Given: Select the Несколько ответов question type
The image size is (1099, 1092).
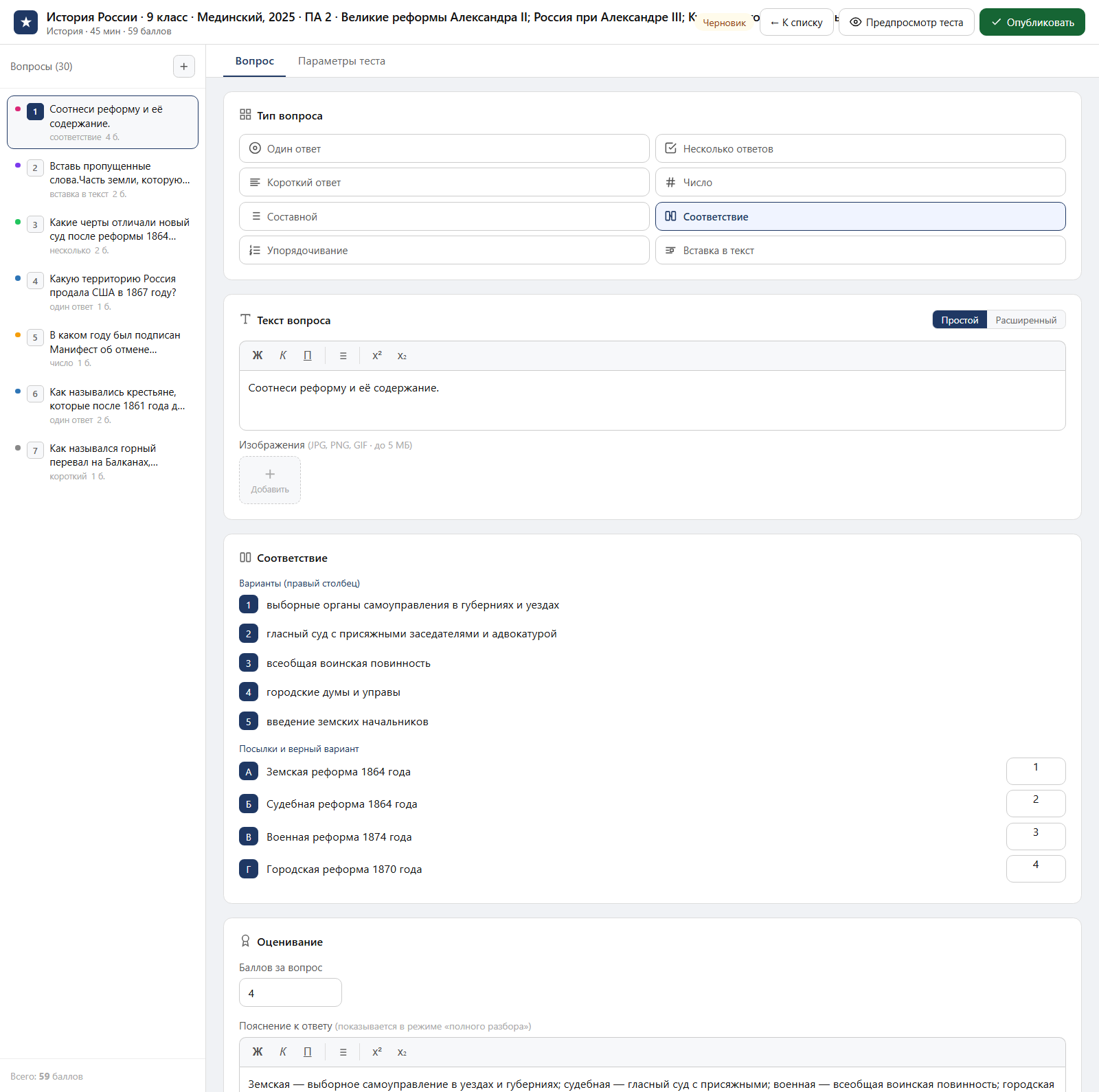Looking at the screenshot, I should click(x=860, y=148).
